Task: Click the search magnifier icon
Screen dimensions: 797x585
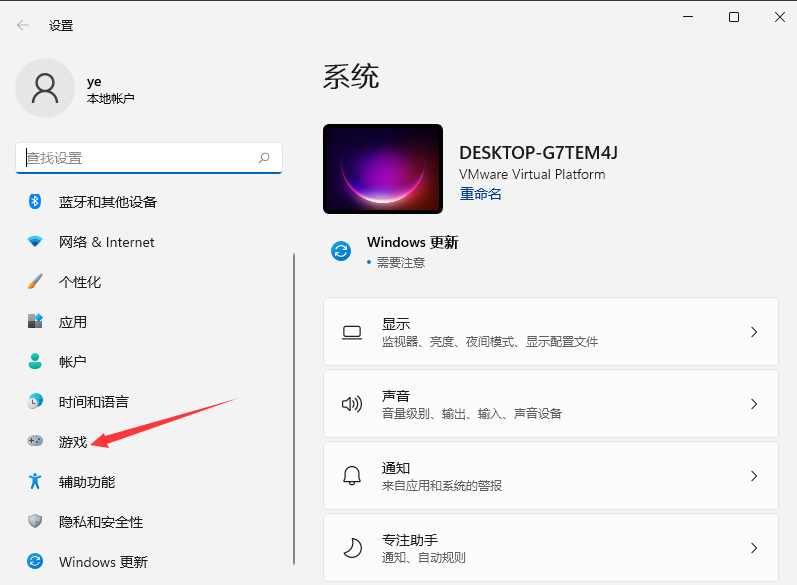Action: click(x=264, y=158)
